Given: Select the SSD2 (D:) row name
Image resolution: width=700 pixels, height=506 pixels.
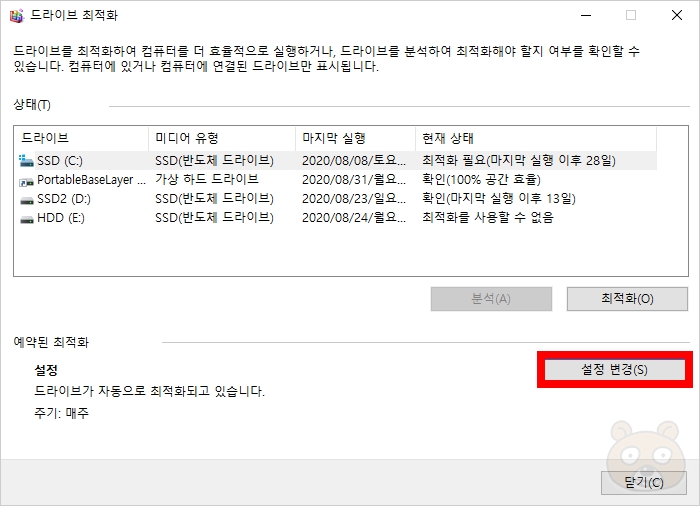Looking at the screenshot, I should click(x=64, y=199).
